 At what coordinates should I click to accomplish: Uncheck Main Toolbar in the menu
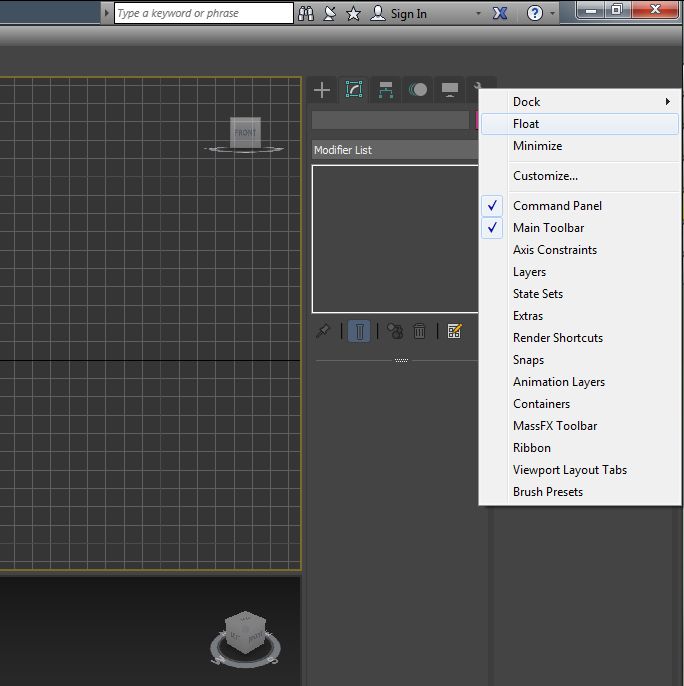point(548,228)
